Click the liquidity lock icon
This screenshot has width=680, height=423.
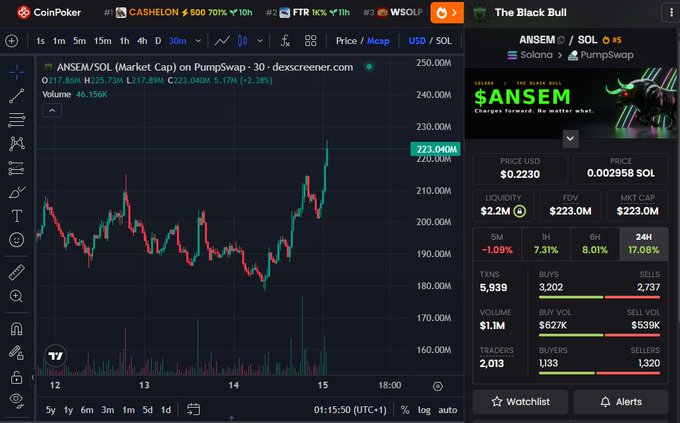520,211
